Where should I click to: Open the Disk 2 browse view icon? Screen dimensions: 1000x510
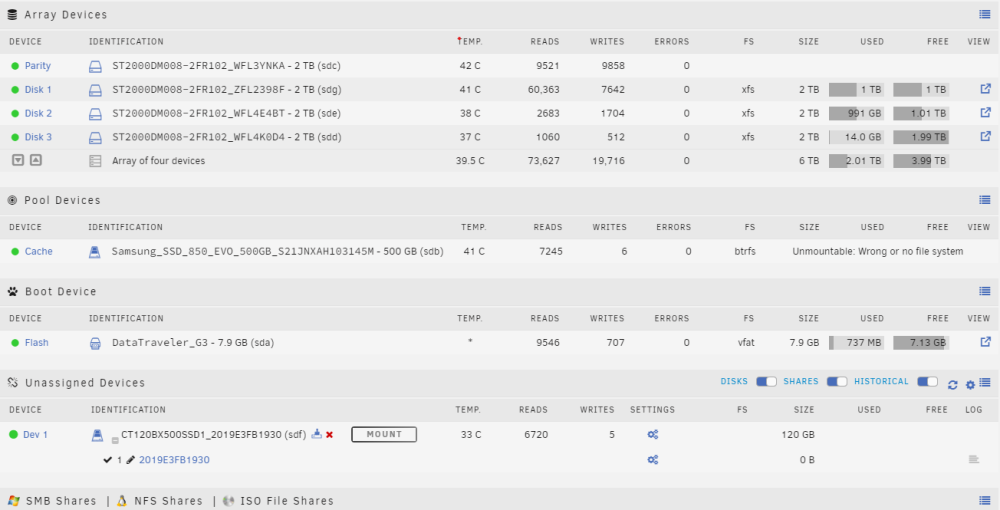tap(985, 113)
